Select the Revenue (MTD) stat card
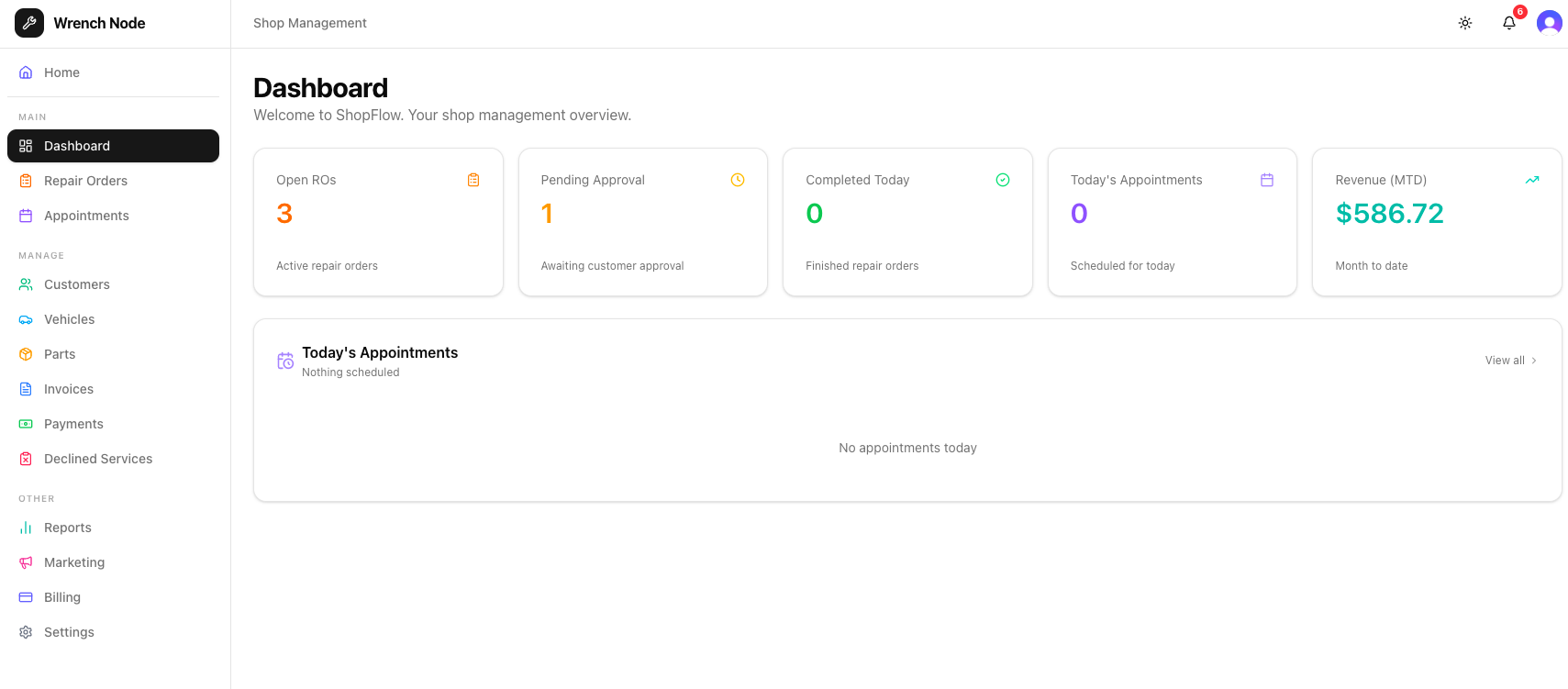Viewport: 1568px width, 689px height. [1436, 222]
